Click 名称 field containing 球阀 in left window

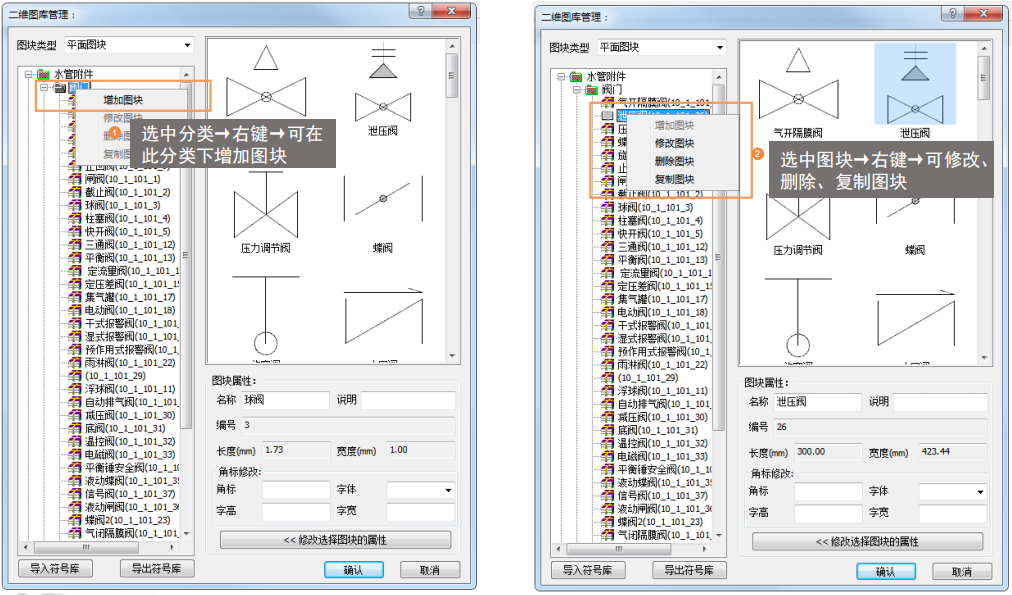tap(285, 400)
